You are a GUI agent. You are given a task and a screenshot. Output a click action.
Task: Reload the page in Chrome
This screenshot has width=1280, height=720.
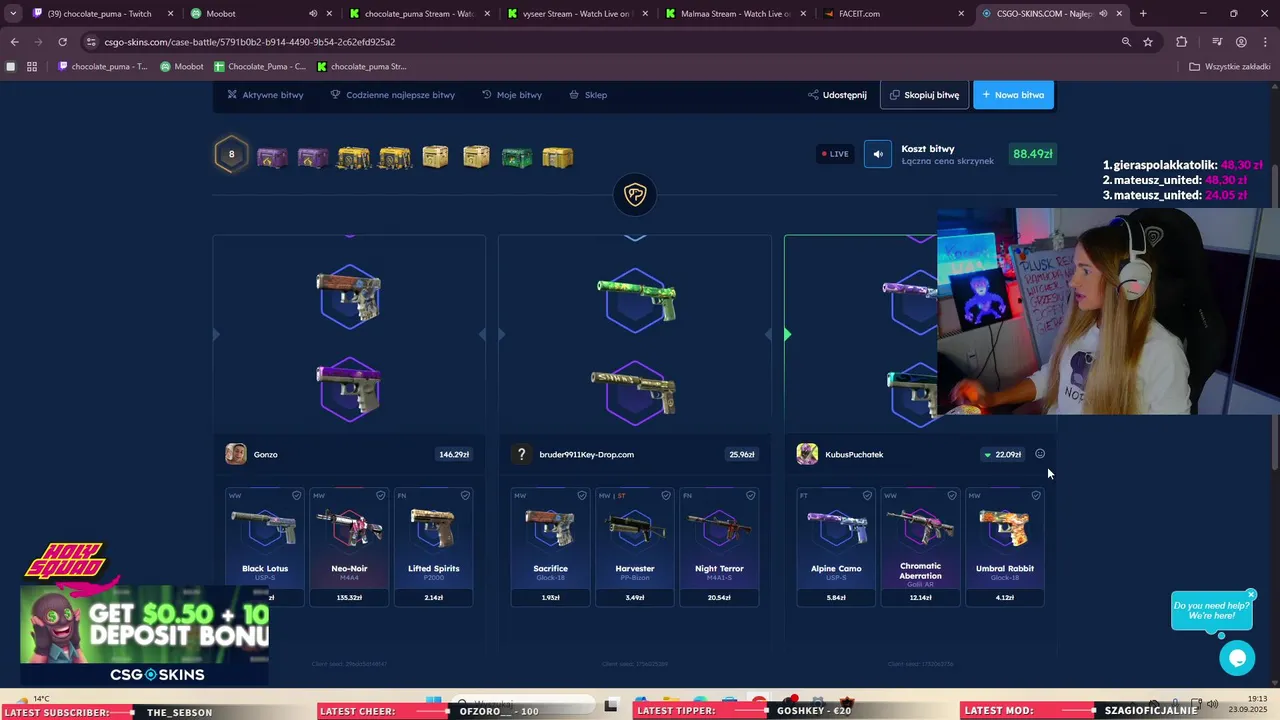62,42
